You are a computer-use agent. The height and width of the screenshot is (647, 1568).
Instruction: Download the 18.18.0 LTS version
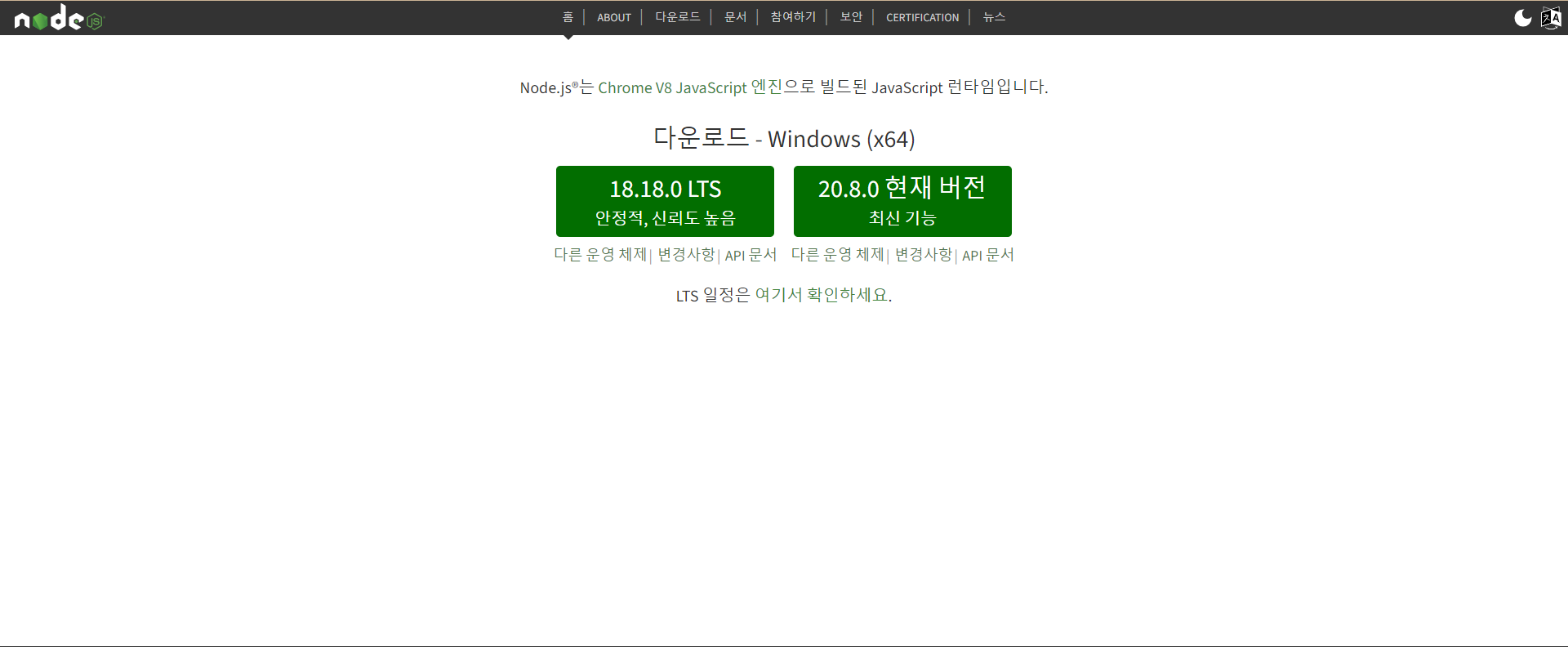[665, 201]
